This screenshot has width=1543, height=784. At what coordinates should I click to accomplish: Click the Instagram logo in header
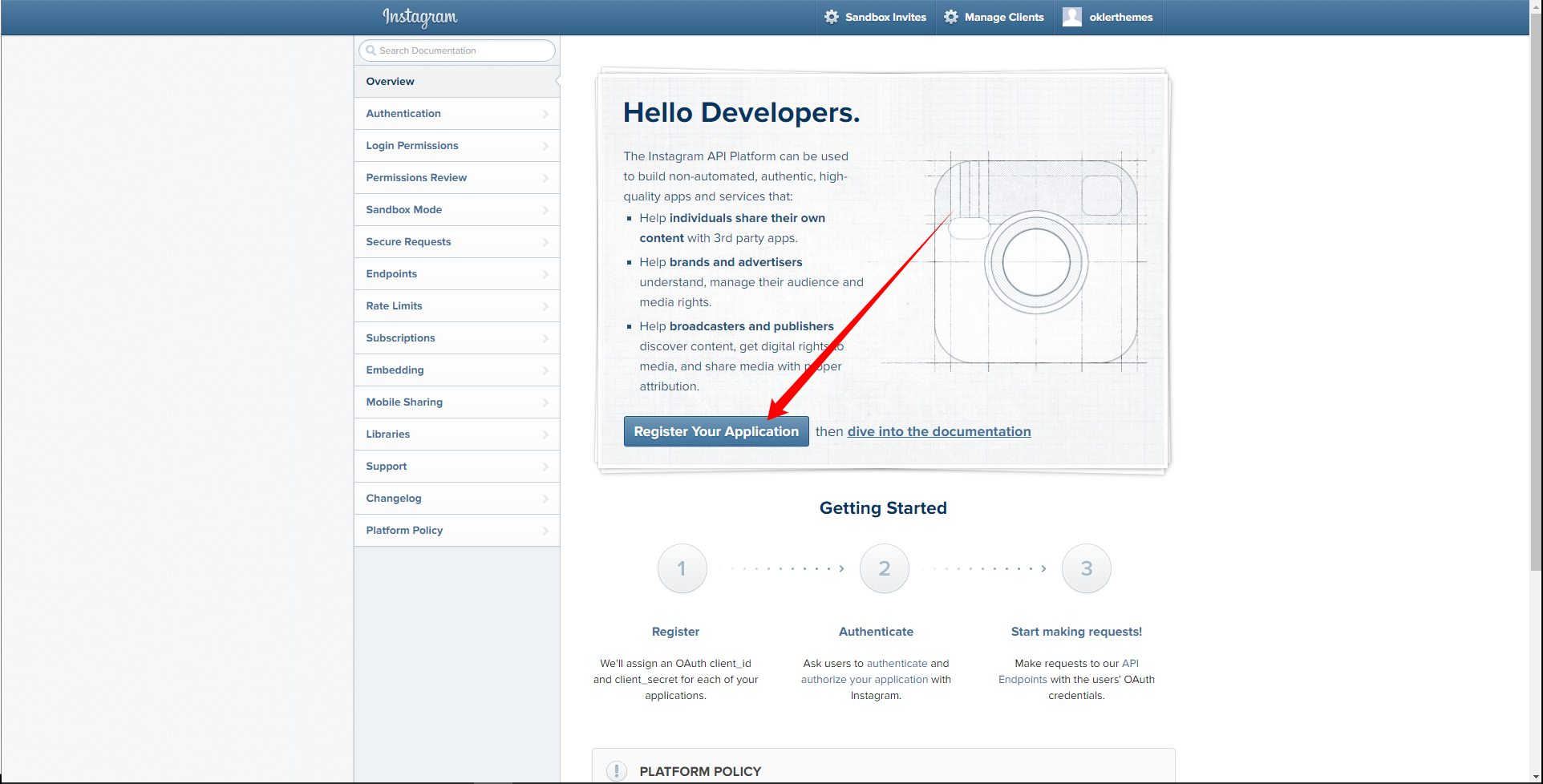pyautogui.click(x=419, y=17)
